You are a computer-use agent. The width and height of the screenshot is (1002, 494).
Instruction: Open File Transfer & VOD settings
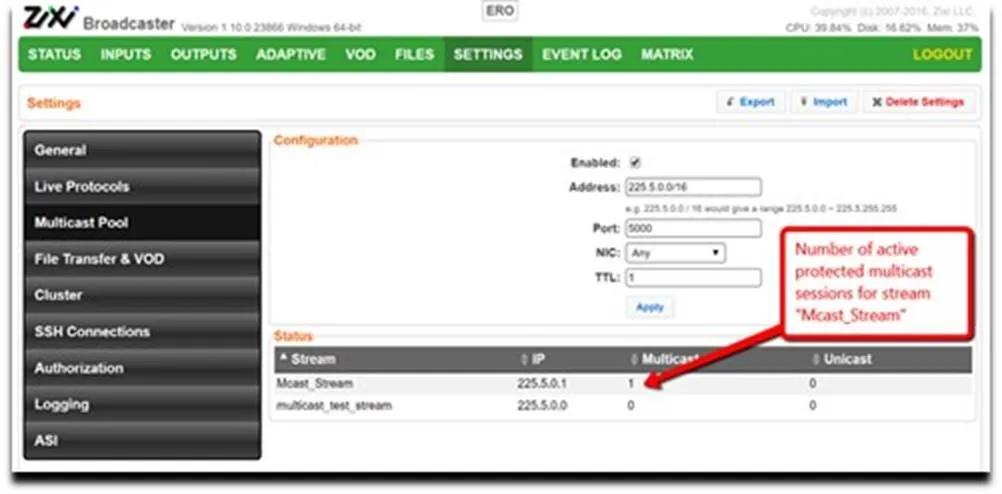[x=142, y=259]
